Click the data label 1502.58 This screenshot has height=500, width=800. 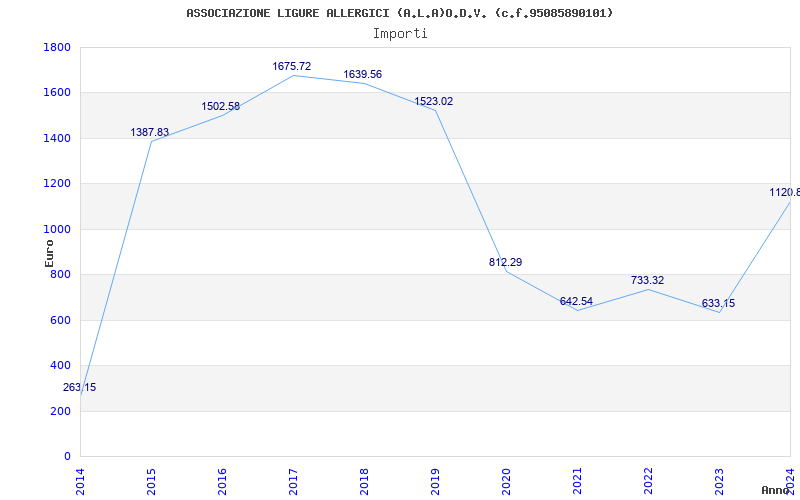point(220,106)
